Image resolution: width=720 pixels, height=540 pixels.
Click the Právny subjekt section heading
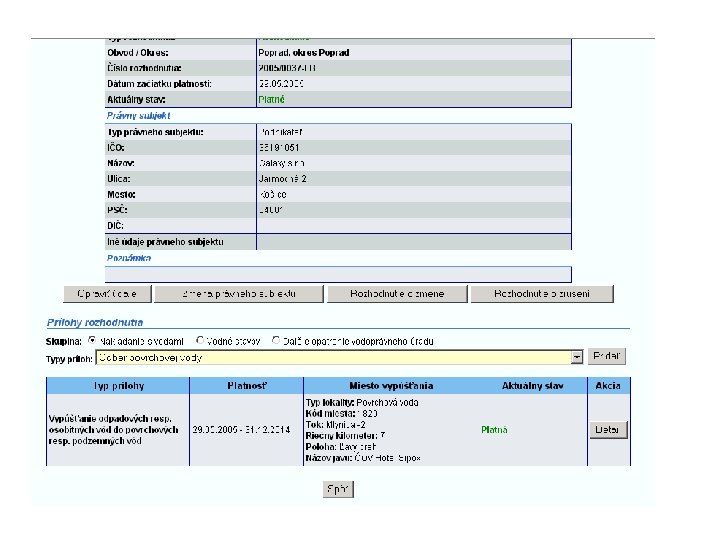(x=138, y=116)
